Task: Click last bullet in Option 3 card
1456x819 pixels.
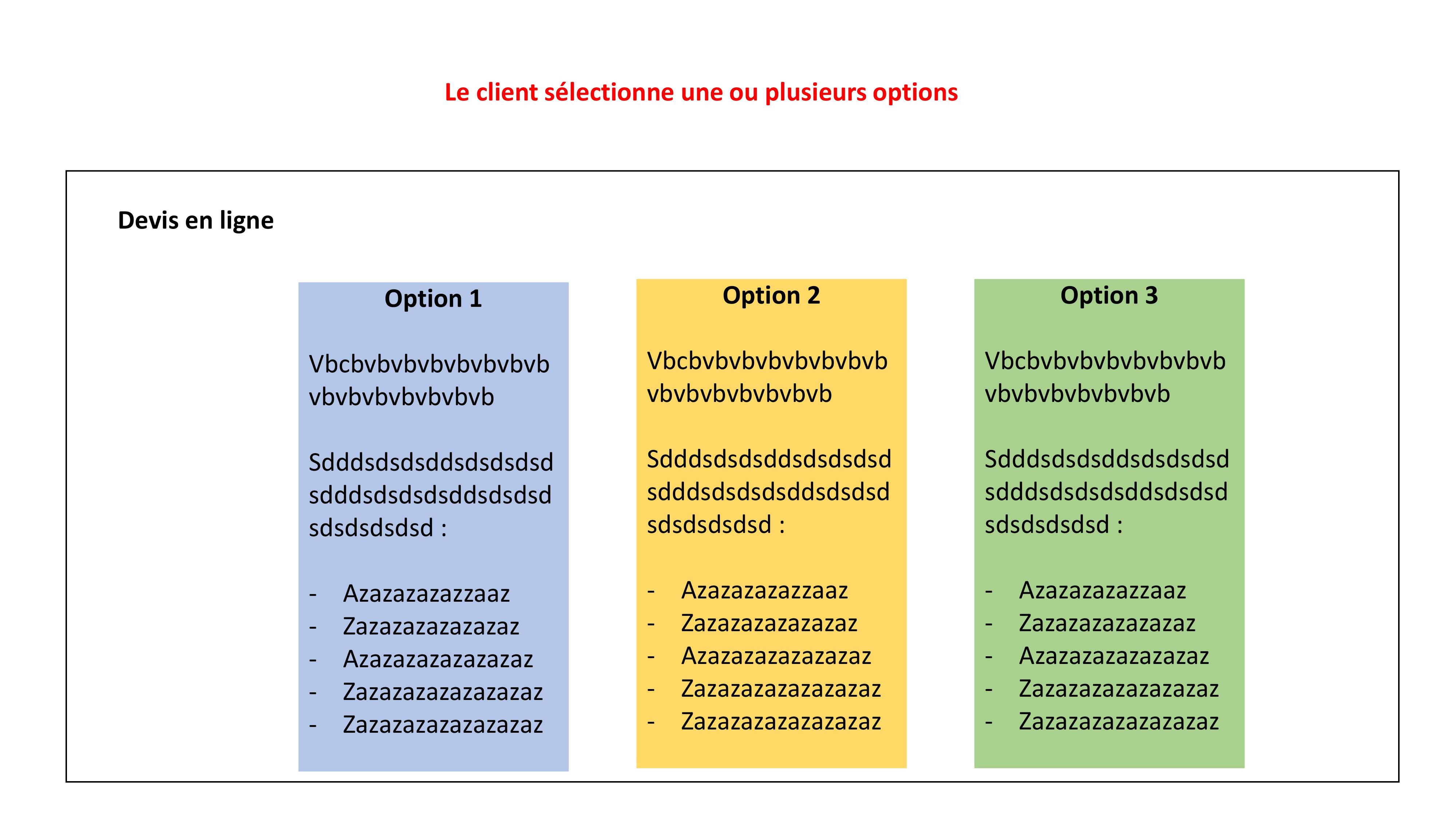Action: [1119, 721]
